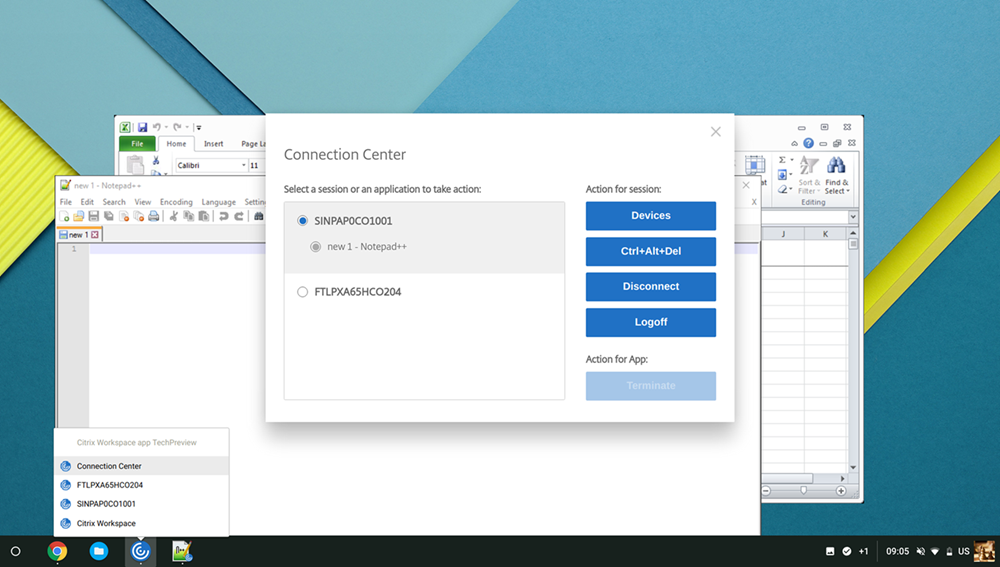
Task: Click the Excel Cut scissors icon
Action: point(156,160)
